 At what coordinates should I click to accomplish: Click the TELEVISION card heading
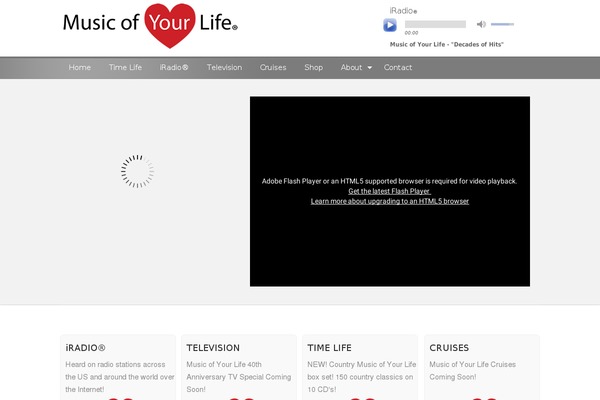click(x=213, y=348)
